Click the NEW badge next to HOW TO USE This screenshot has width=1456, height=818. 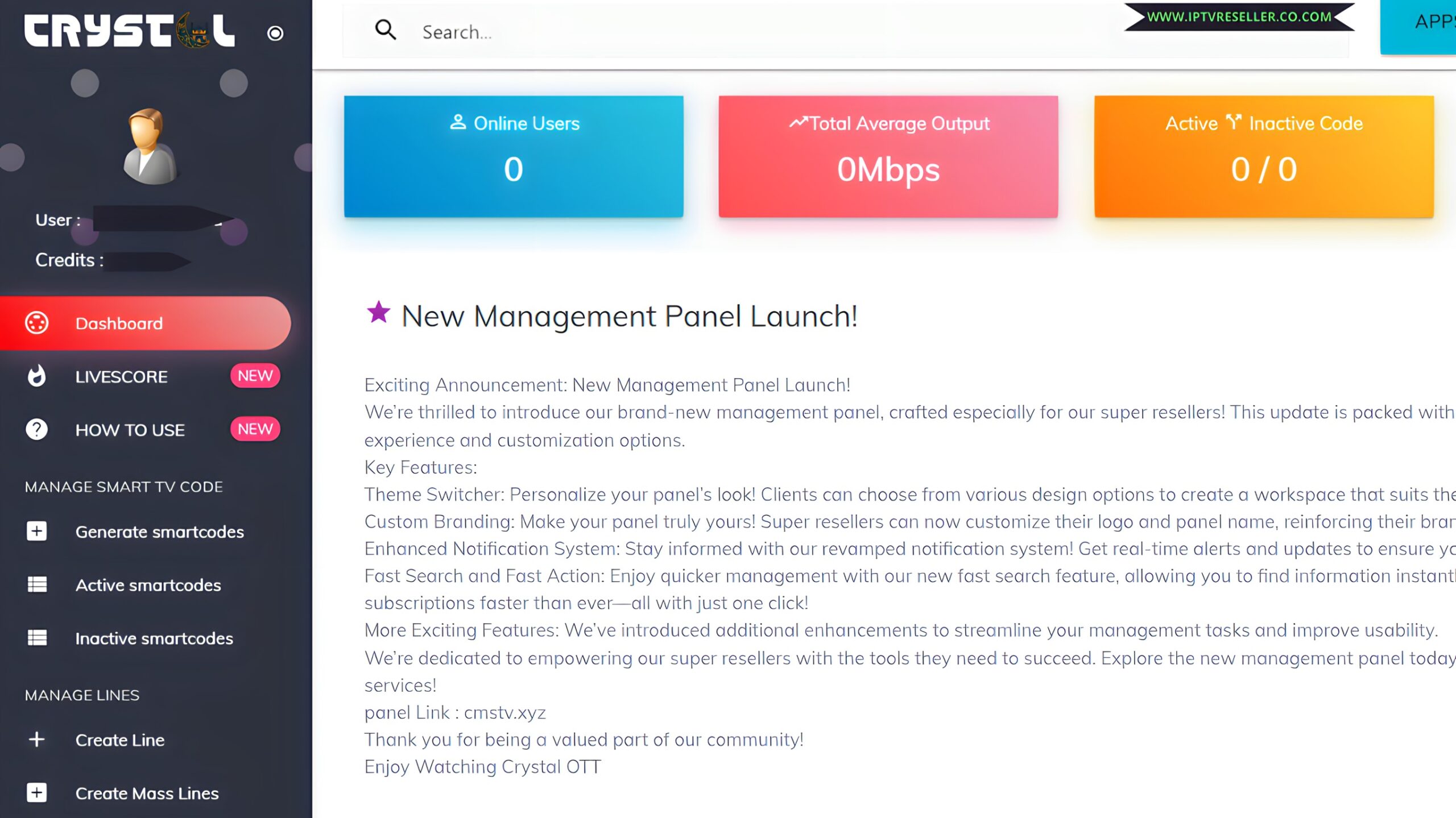click(x=255, y=429)
